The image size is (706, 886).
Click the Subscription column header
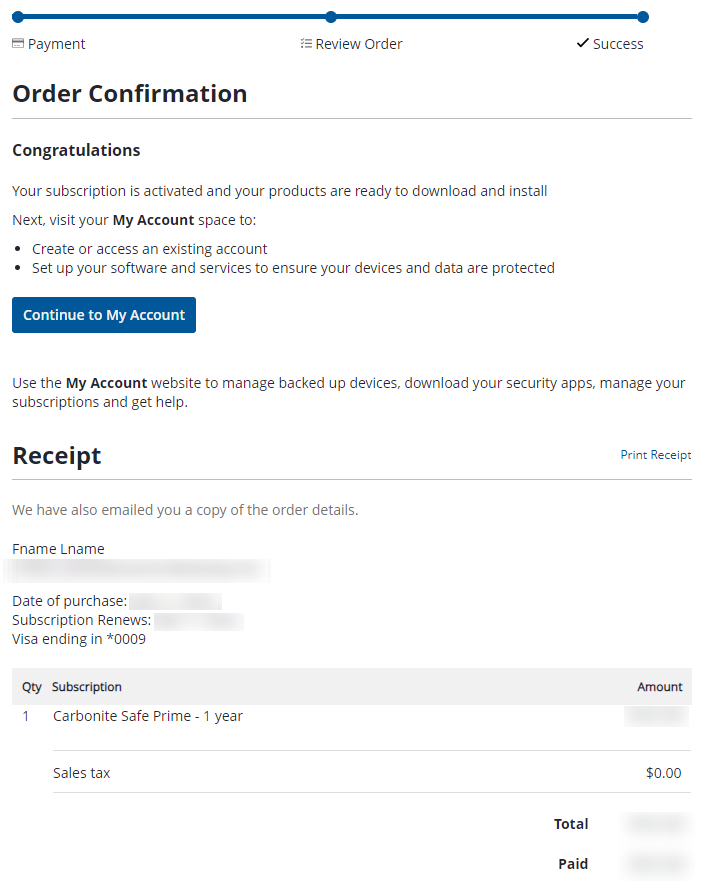87,687
